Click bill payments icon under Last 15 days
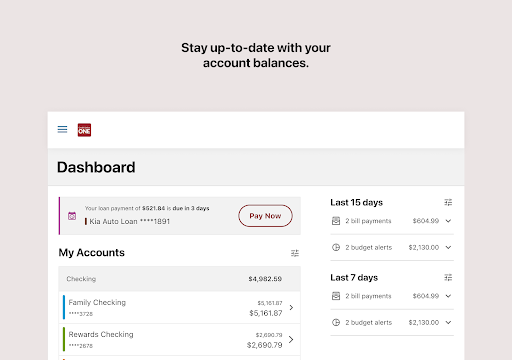The image size is (512, 360). [x=336, y=221]
